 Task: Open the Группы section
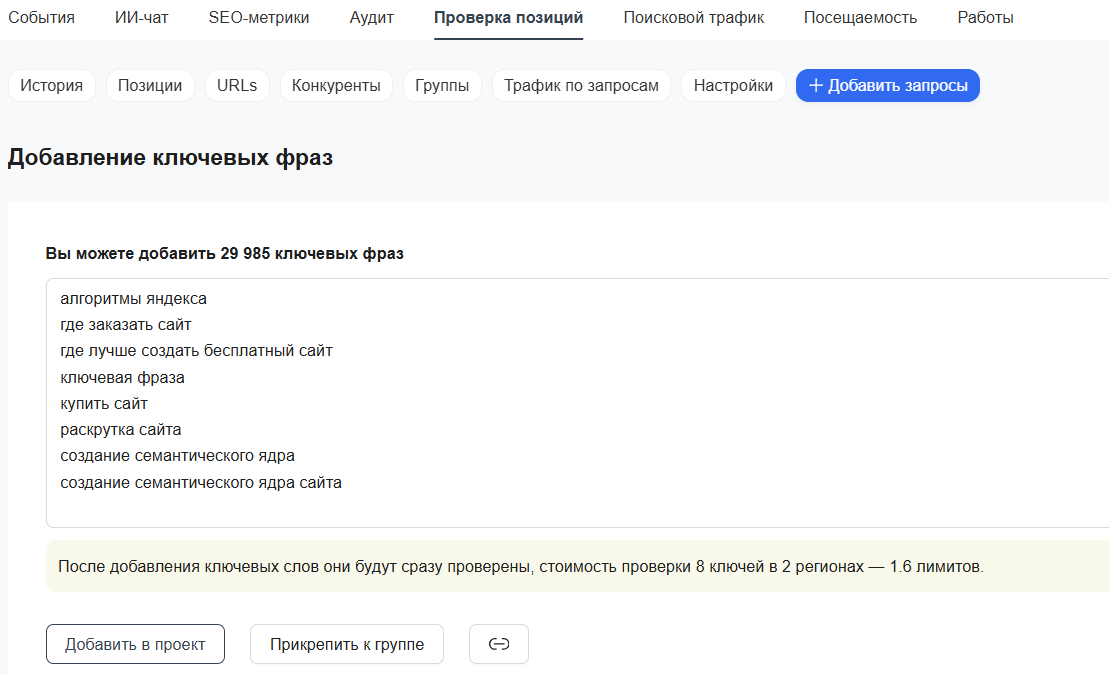click(x=442, y=86)
